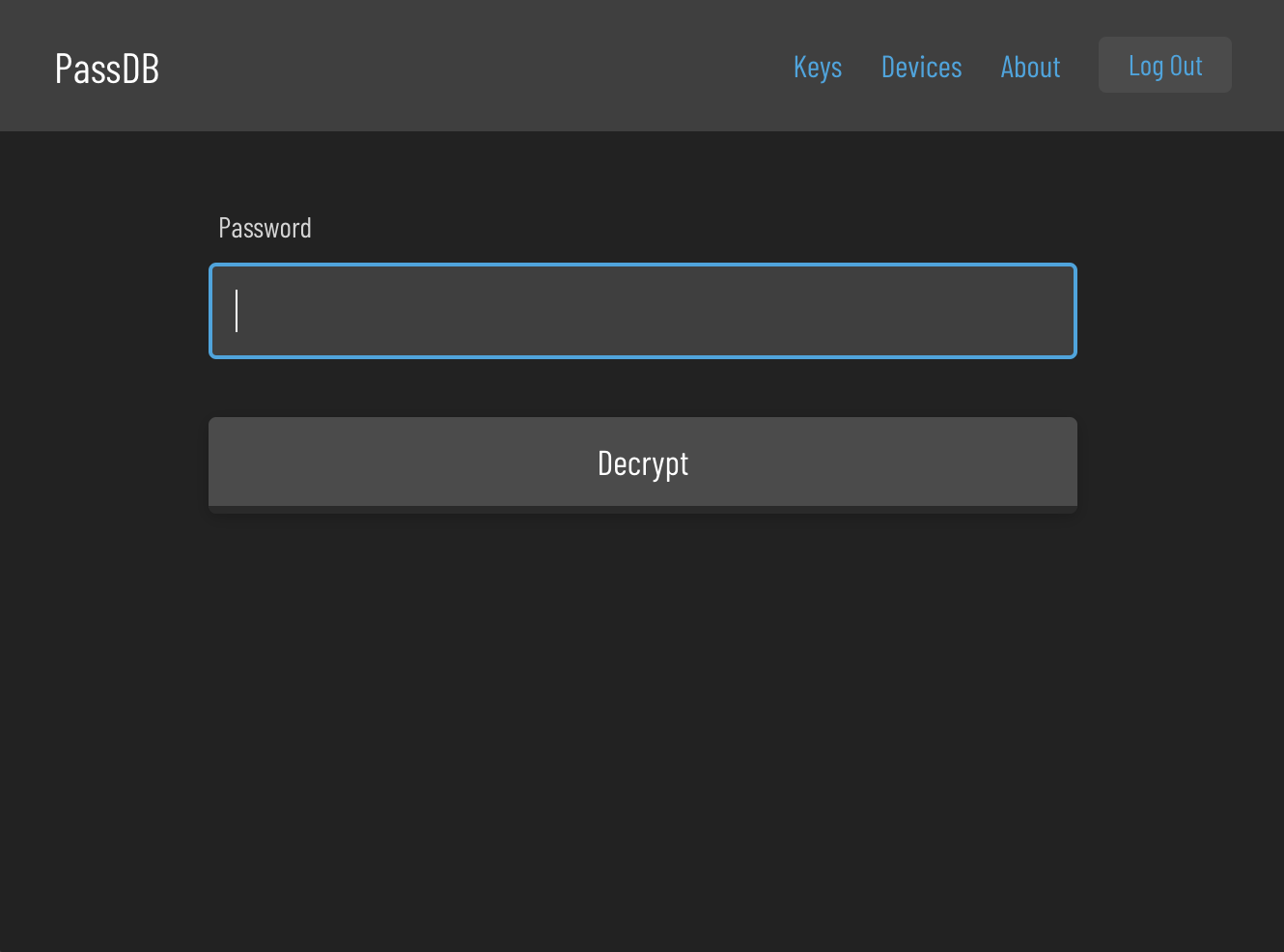Focus the Password input field
This screenshot has width=1284, height=952.
click(x=642, y=311)
